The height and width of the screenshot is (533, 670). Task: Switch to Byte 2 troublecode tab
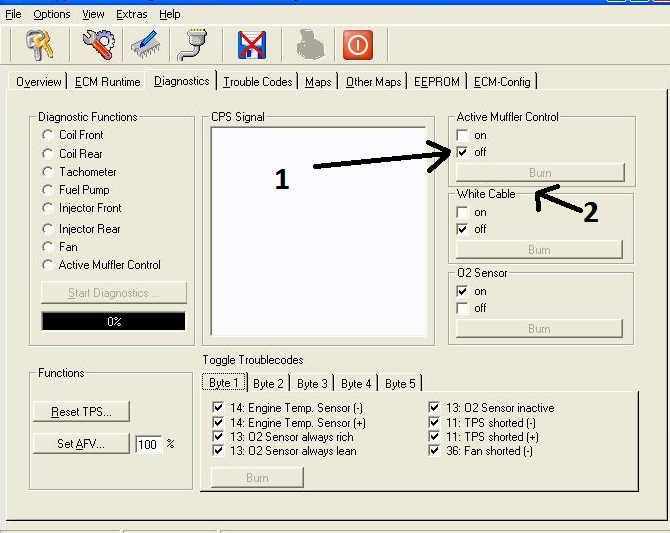pyautogui.click(x=268, y=383)
